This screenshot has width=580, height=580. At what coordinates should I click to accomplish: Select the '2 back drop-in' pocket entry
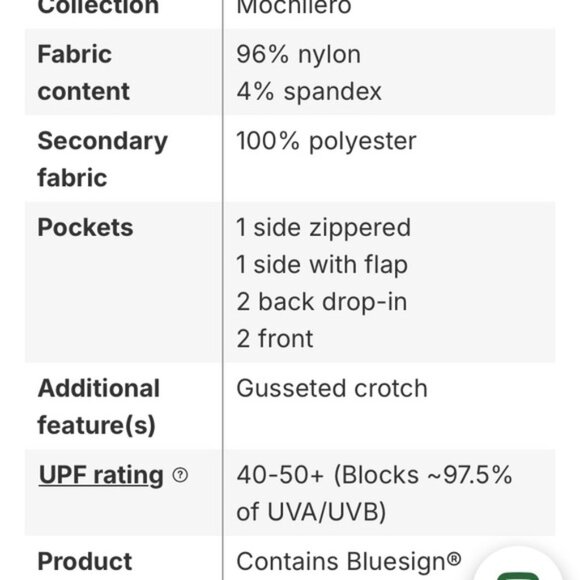[x=322, y=302]
